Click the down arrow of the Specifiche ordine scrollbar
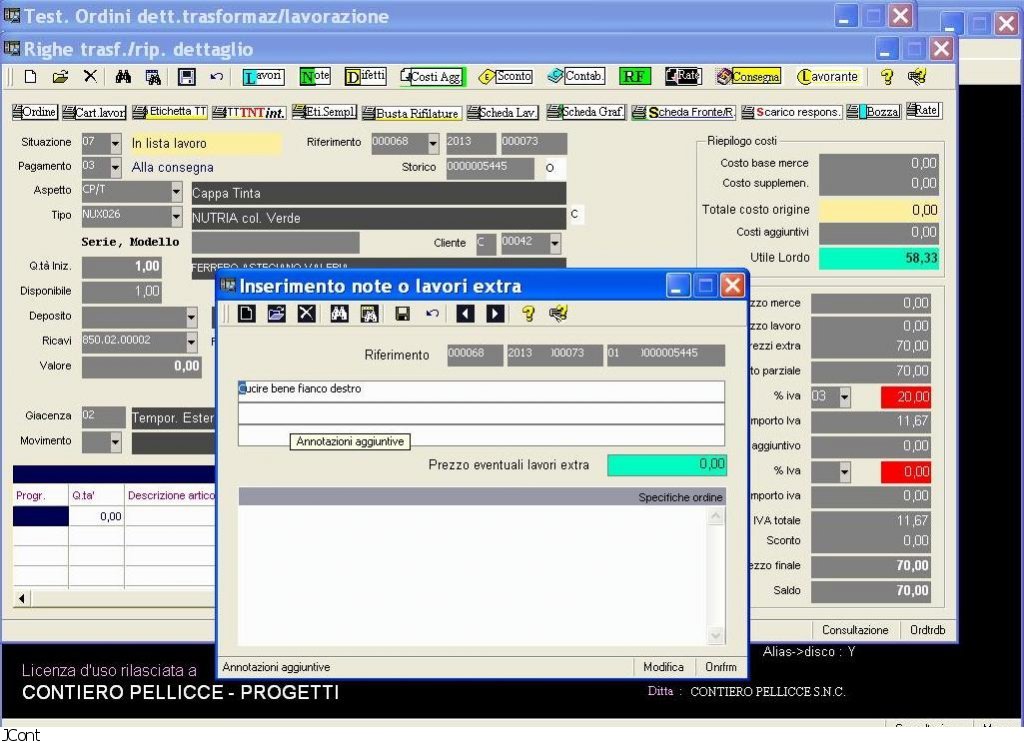The image size is (1024, 743). [715, 635]
